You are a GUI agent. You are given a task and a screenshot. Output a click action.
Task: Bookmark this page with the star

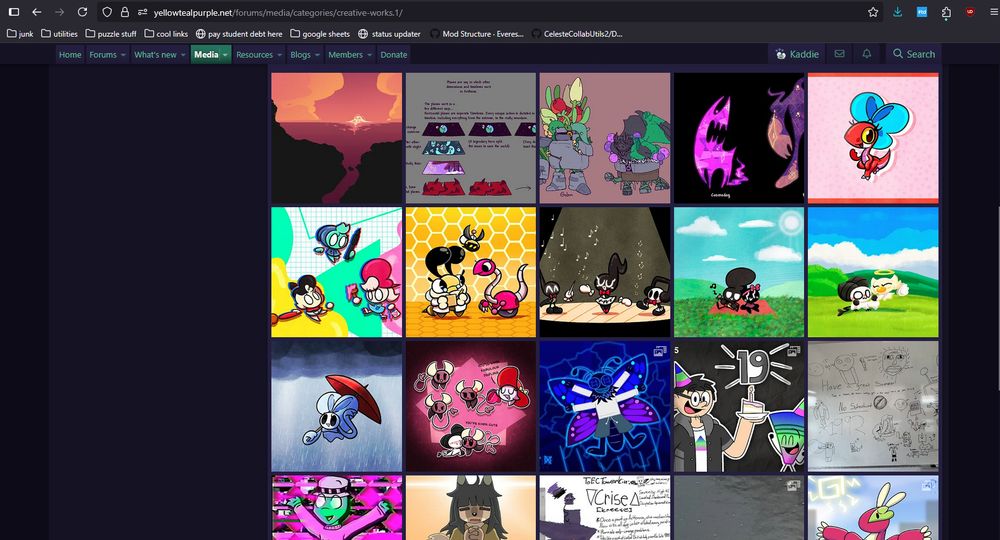[873, 12]
